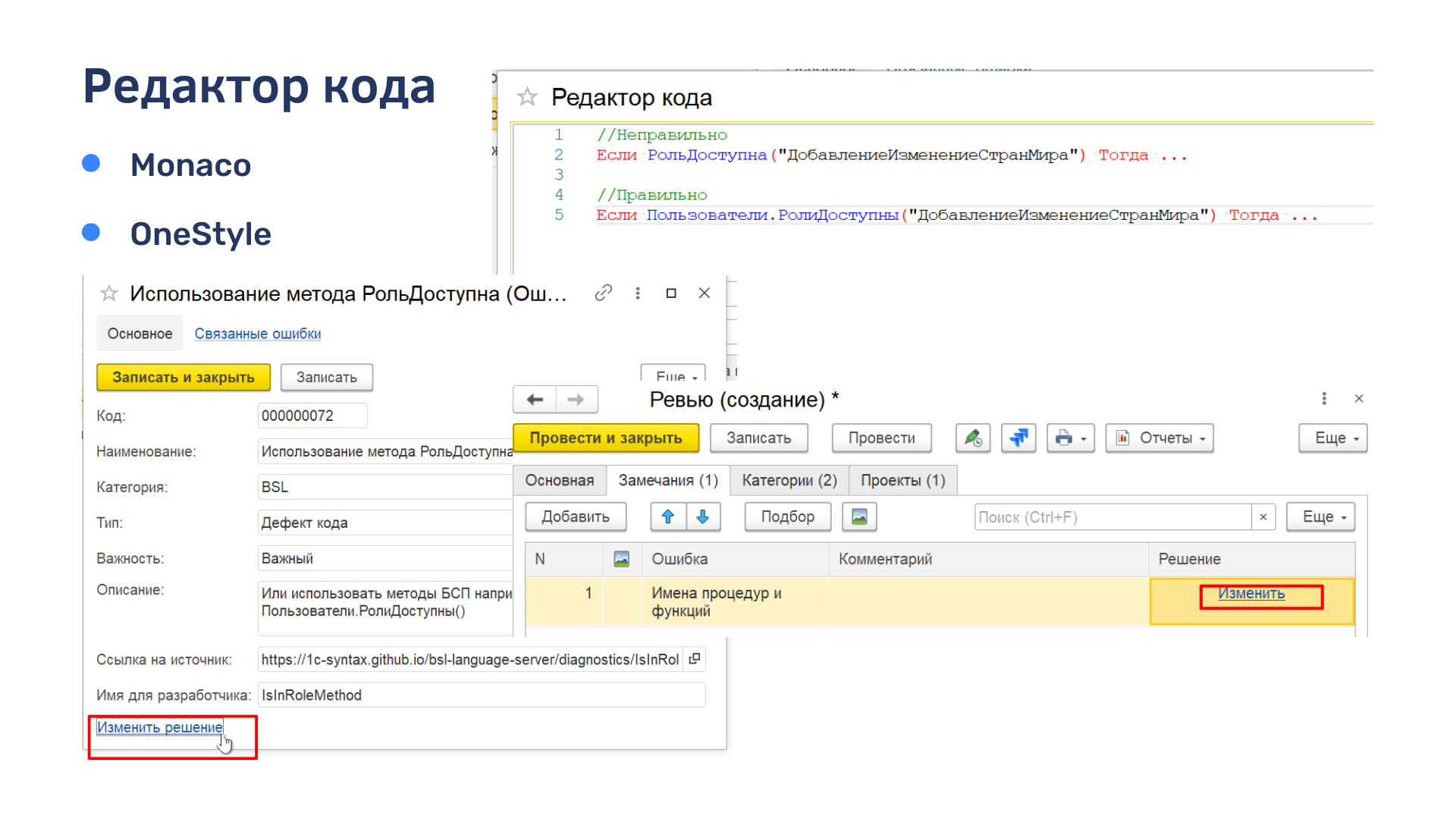Image resolution: width=1456 pixels, height=819 pixels.
Task: Click the Изменить решение link
Action: (x=160, y=727)
